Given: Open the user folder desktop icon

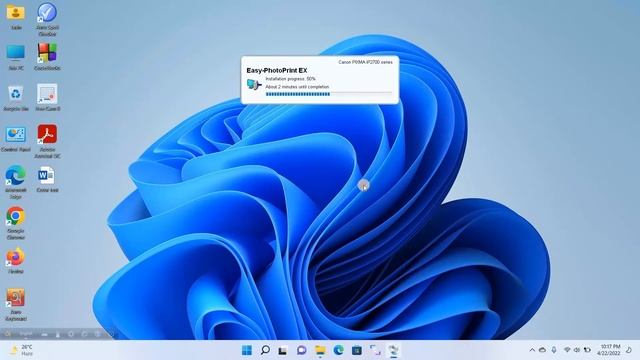Looking at the screenshot, I should coord(16,16).
